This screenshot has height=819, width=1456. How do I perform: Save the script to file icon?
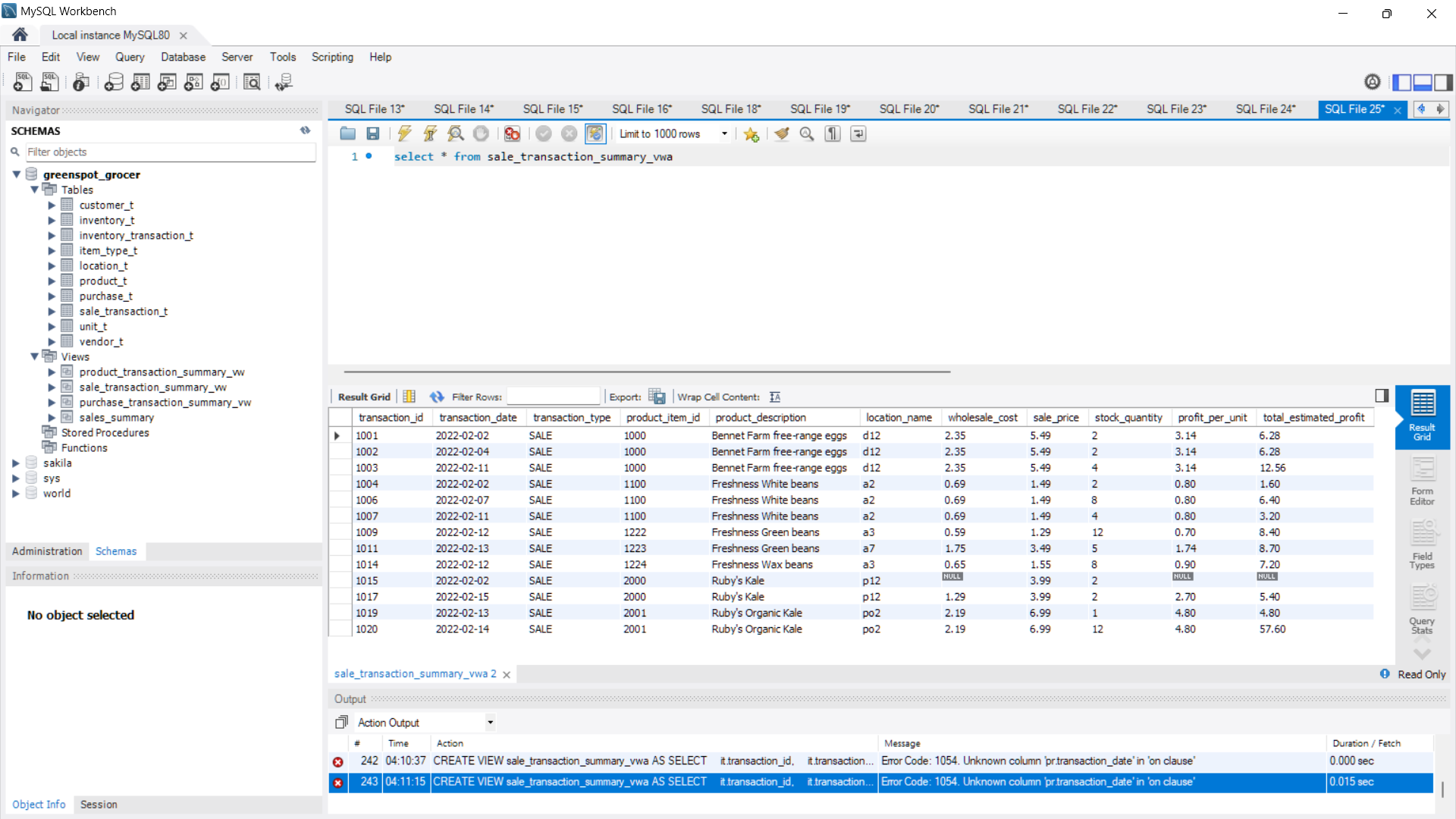pyautogui.click(x=372, y=133)
